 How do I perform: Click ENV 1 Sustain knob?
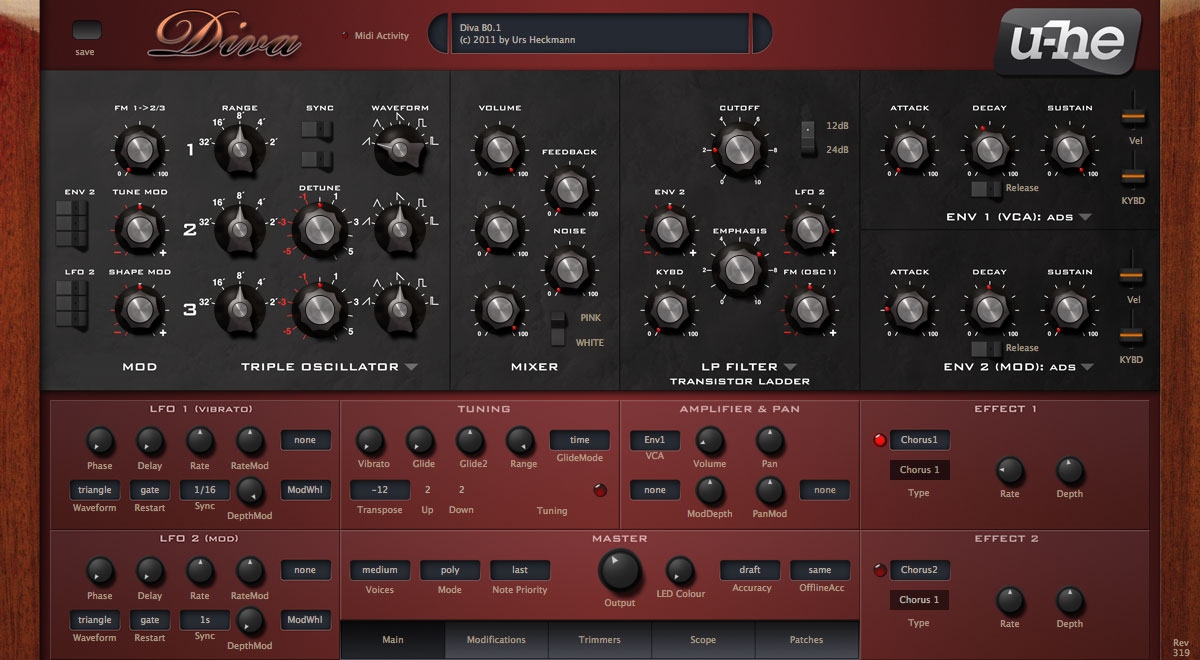1068,149
